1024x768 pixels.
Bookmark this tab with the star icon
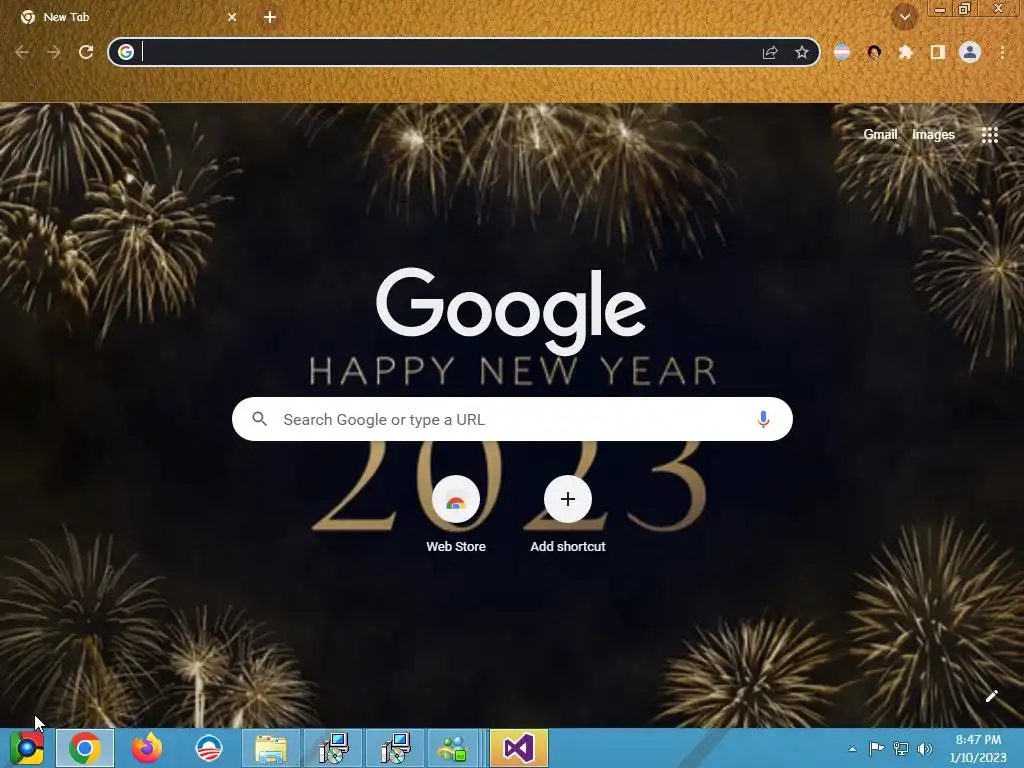802,52
